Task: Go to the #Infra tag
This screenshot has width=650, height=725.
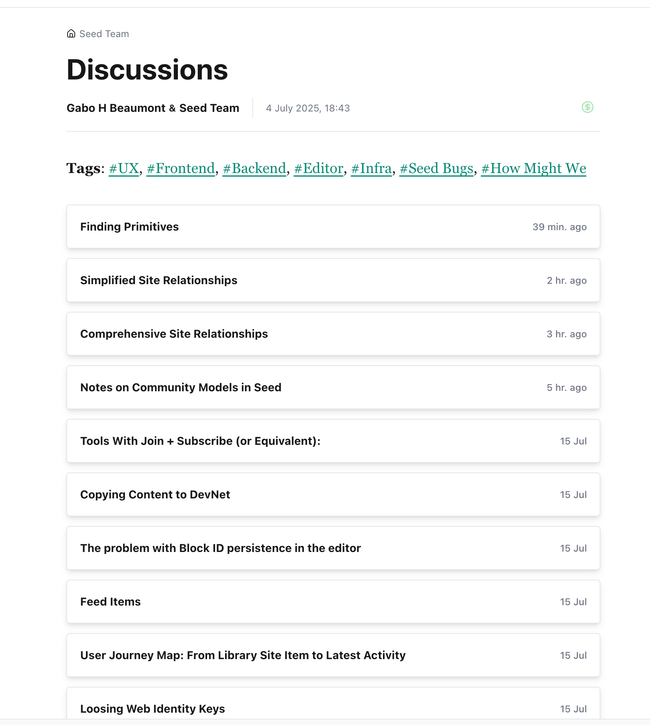Action: (371, 168)
